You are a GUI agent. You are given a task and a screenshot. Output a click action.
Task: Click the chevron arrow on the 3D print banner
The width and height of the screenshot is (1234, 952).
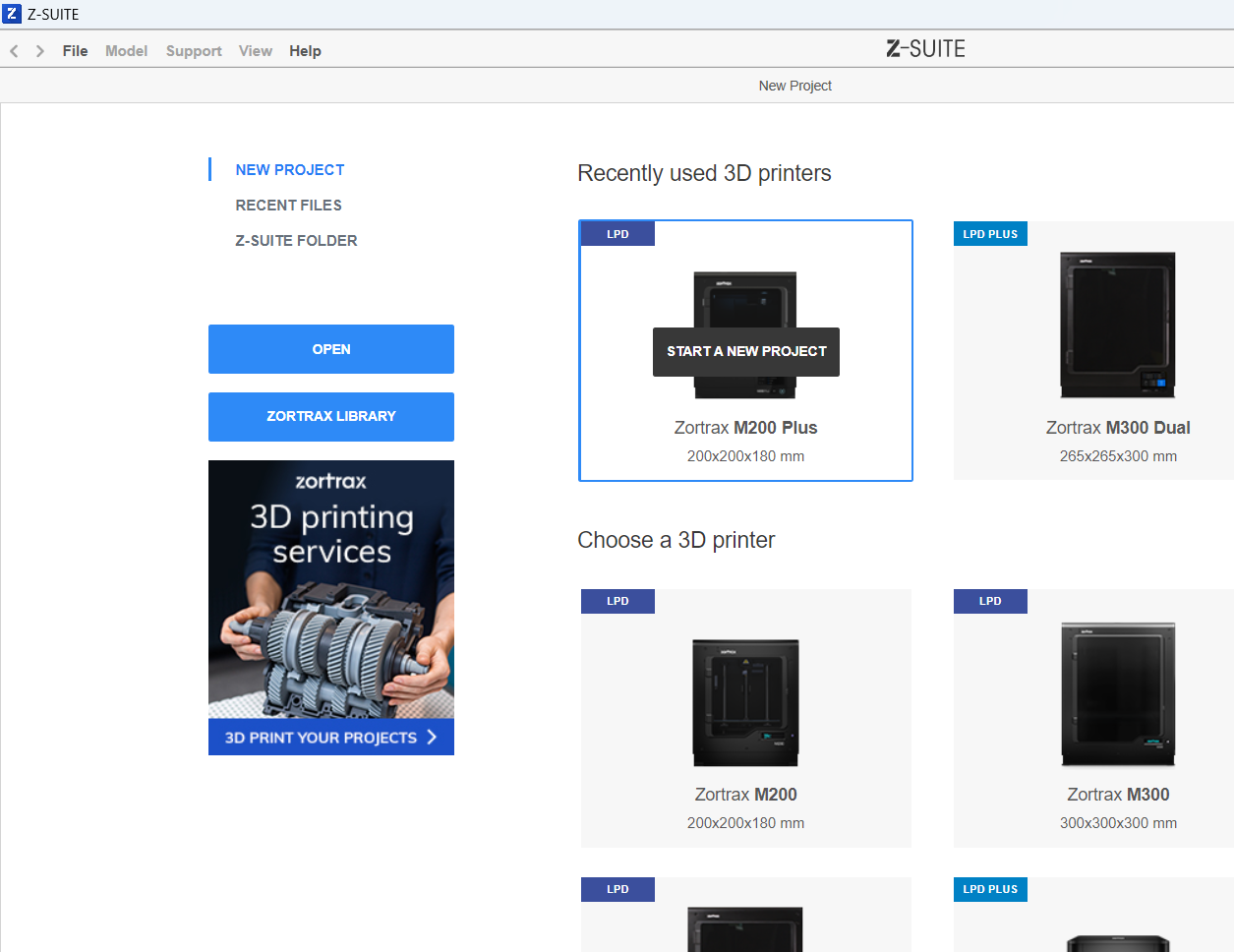click(432, 738)
